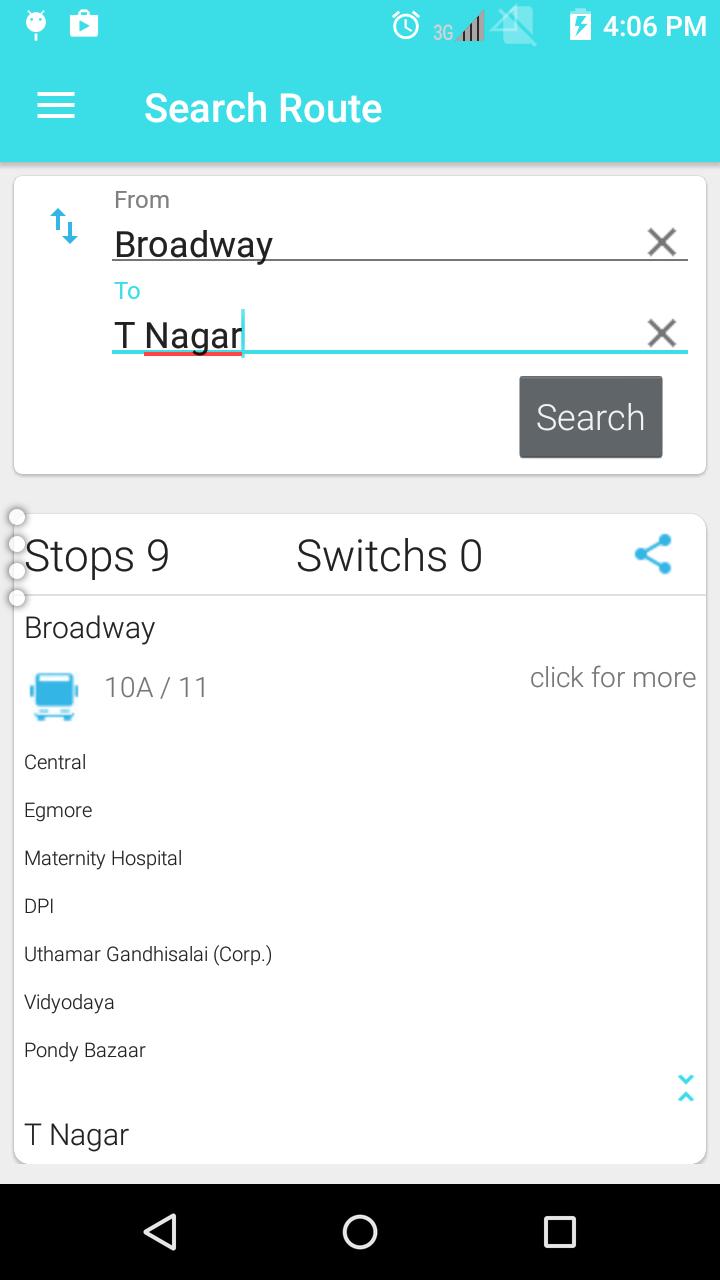Clear the To field T Nagar

click(661, 333)
